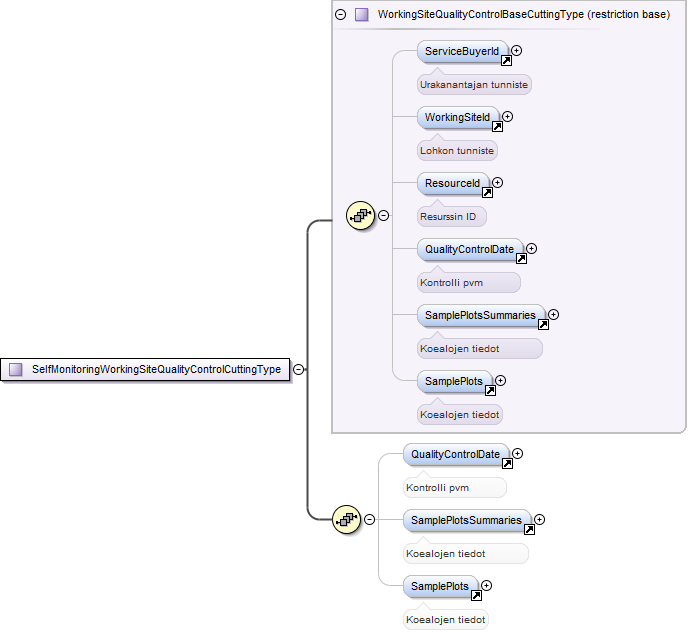The image size is (688, 633).
Task: Expand the lower SamplePlots outside base box
Action: tap(487, 586)
